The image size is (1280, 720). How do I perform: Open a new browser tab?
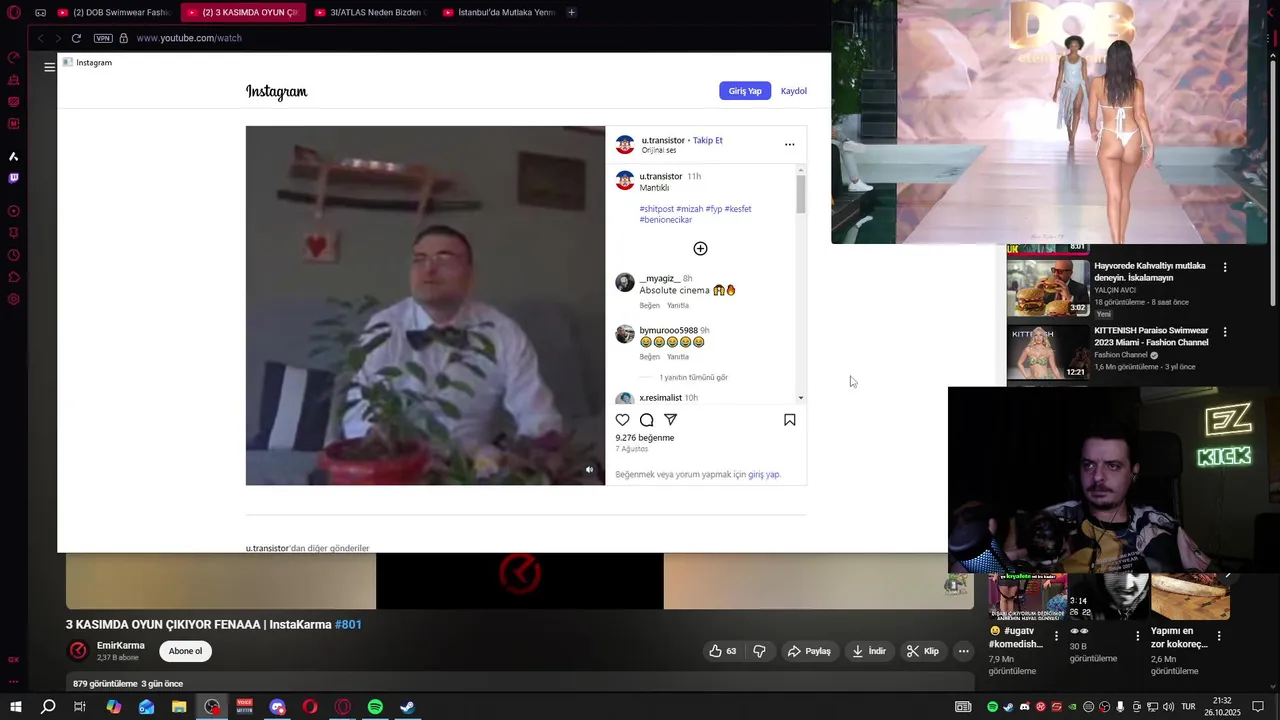click(x=571, y=13)
